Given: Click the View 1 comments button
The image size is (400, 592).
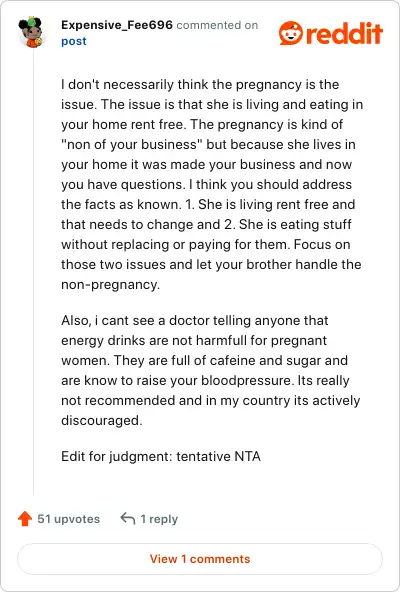Looking at the screenshot, I should [200, 559].
